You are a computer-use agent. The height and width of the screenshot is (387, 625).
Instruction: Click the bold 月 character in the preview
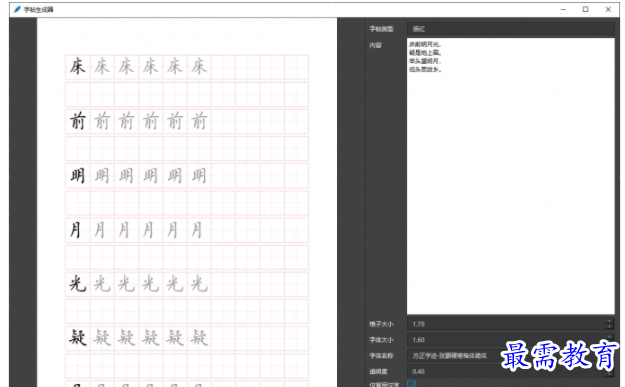76,230
